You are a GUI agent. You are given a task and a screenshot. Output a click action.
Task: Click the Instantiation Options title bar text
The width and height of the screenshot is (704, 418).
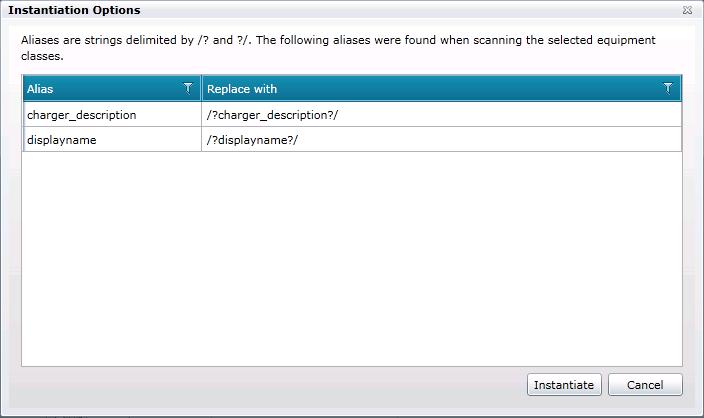75,10
